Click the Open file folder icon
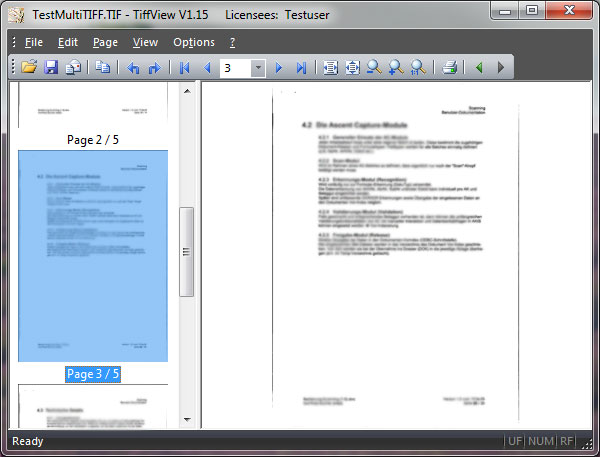This screenshot has height=457, width=600. 29,68
